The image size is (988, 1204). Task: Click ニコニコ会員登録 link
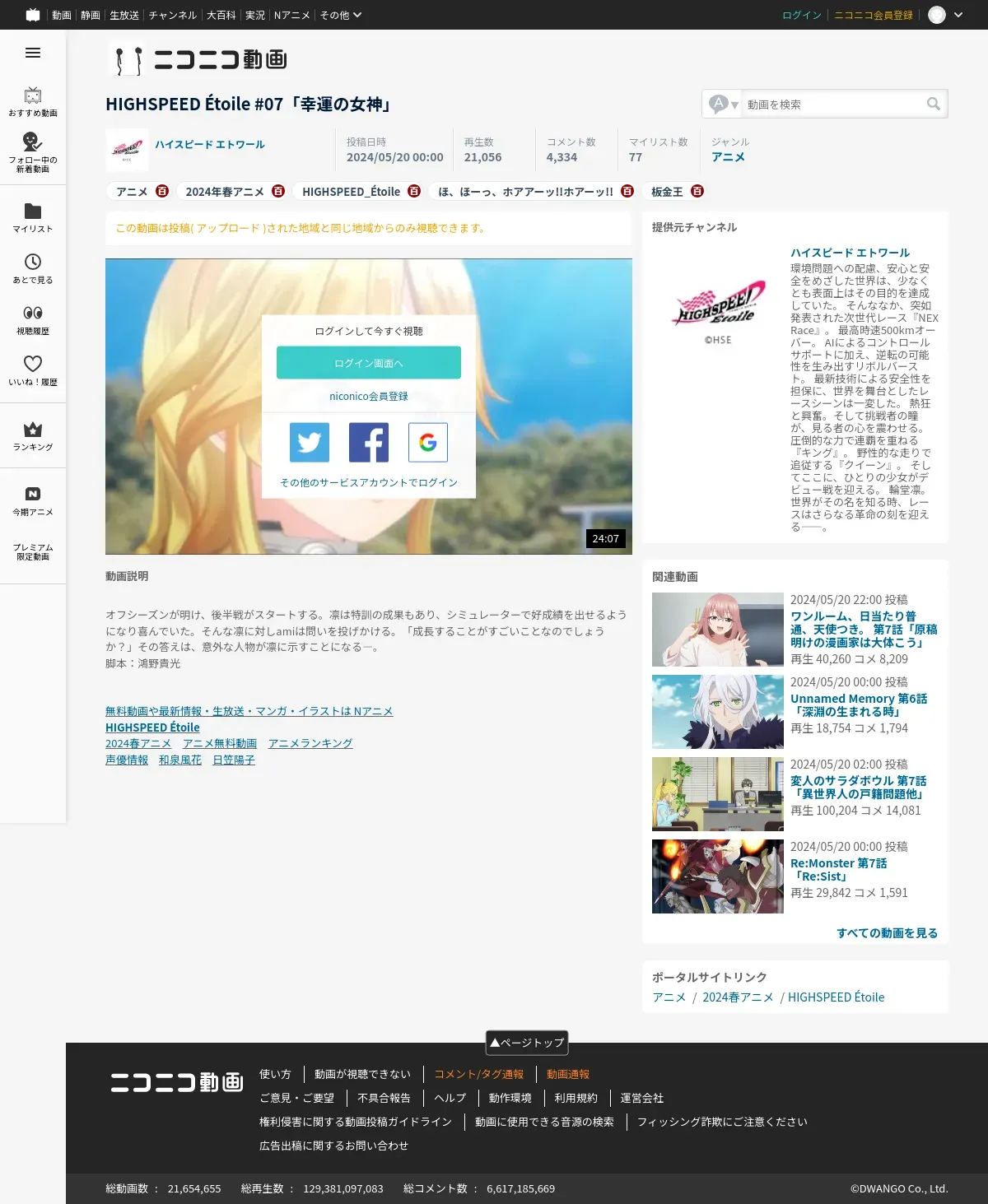[874, 15]
